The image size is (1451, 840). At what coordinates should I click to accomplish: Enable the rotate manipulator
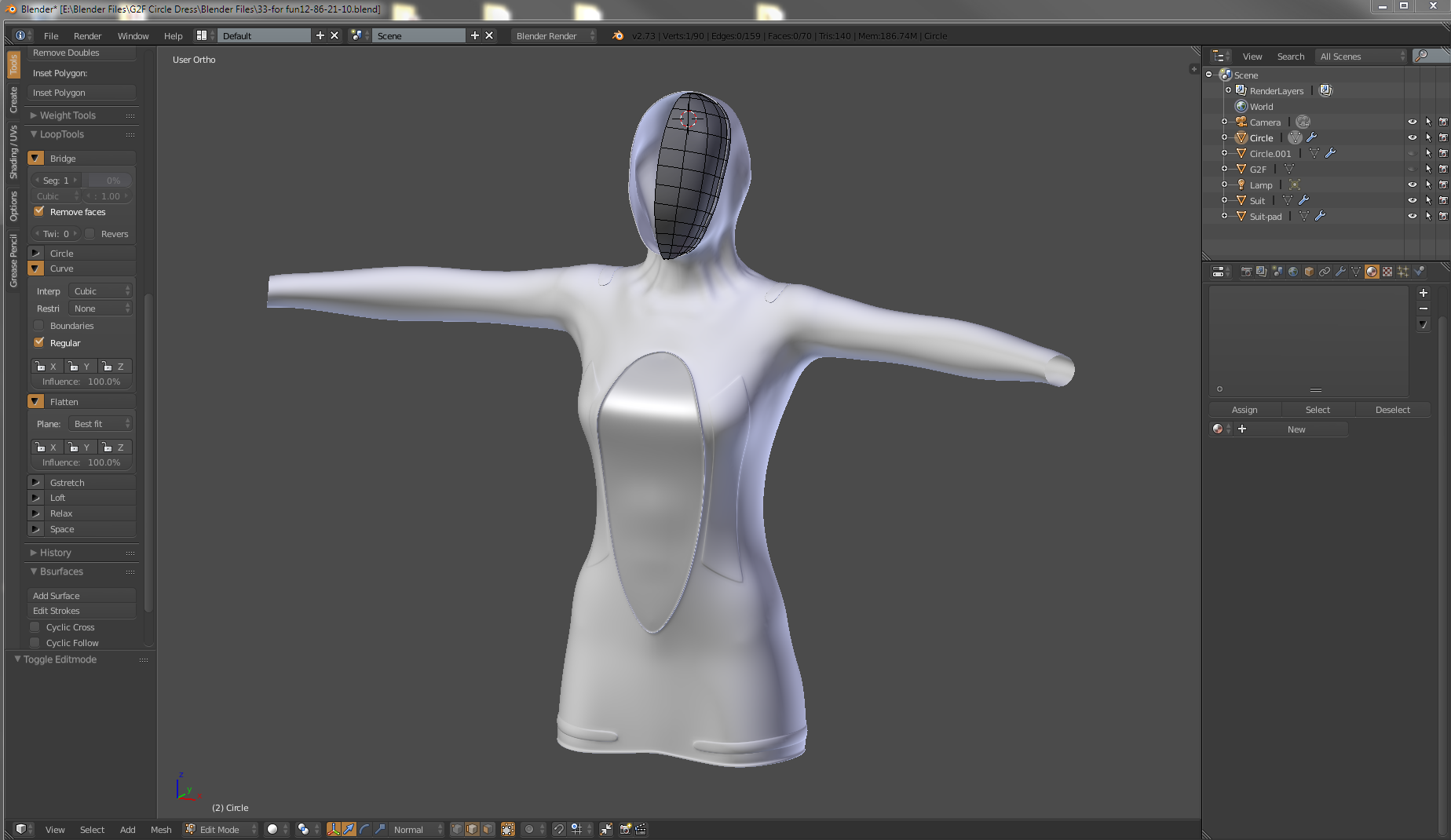[x=365, y=829]
